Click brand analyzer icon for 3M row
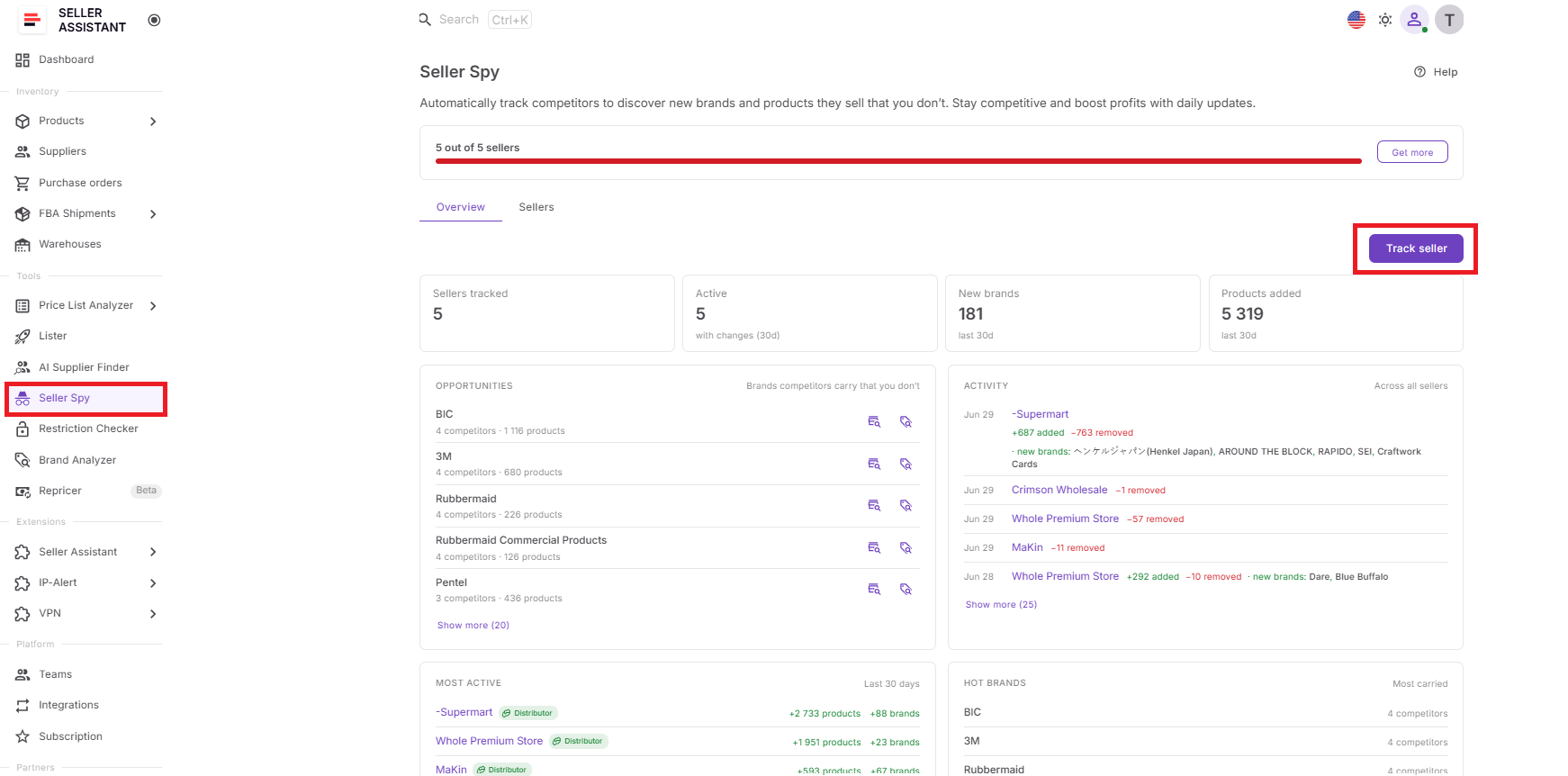This screenshot has height=776, width=1568. click(906, 464)
